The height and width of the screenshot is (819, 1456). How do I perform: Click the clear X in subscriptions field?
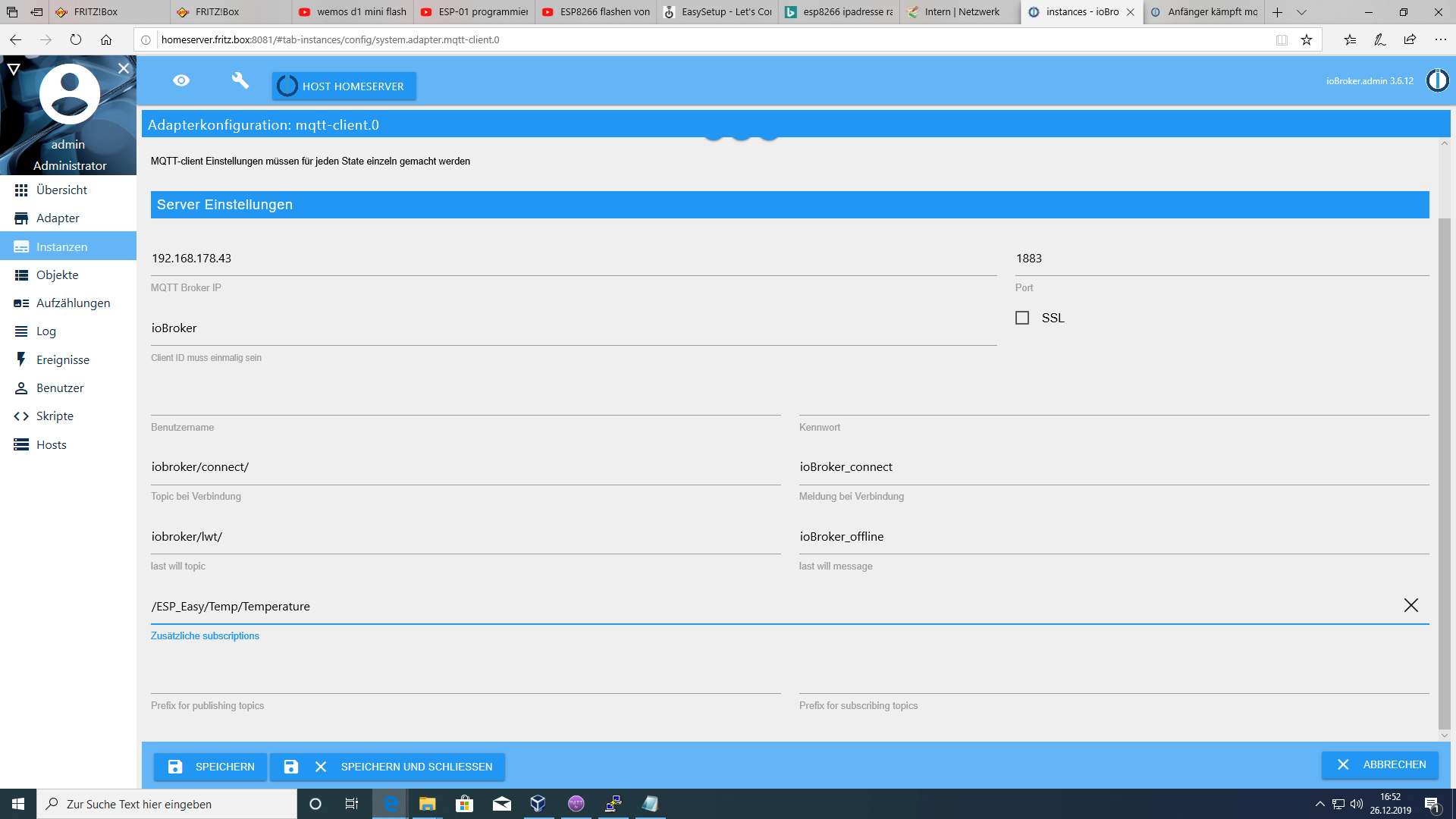[1410, 605]
